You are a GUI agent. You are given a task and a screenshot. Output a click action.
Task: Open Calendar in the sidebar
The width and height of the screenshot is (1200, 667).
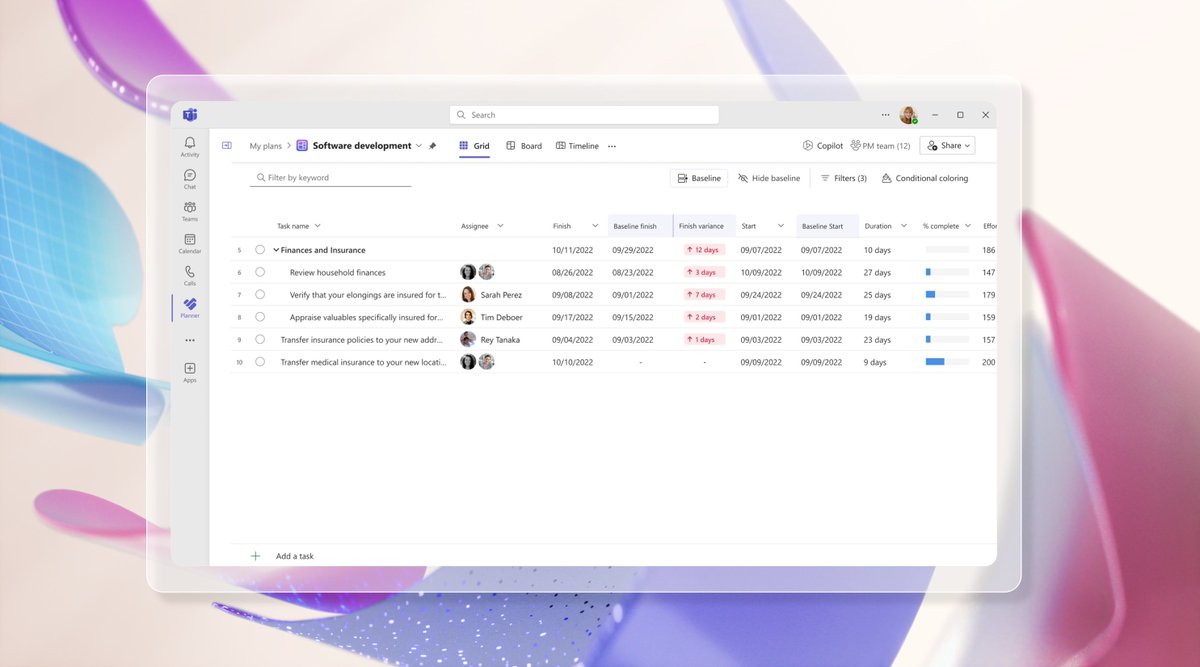click(x=190, y=243)
